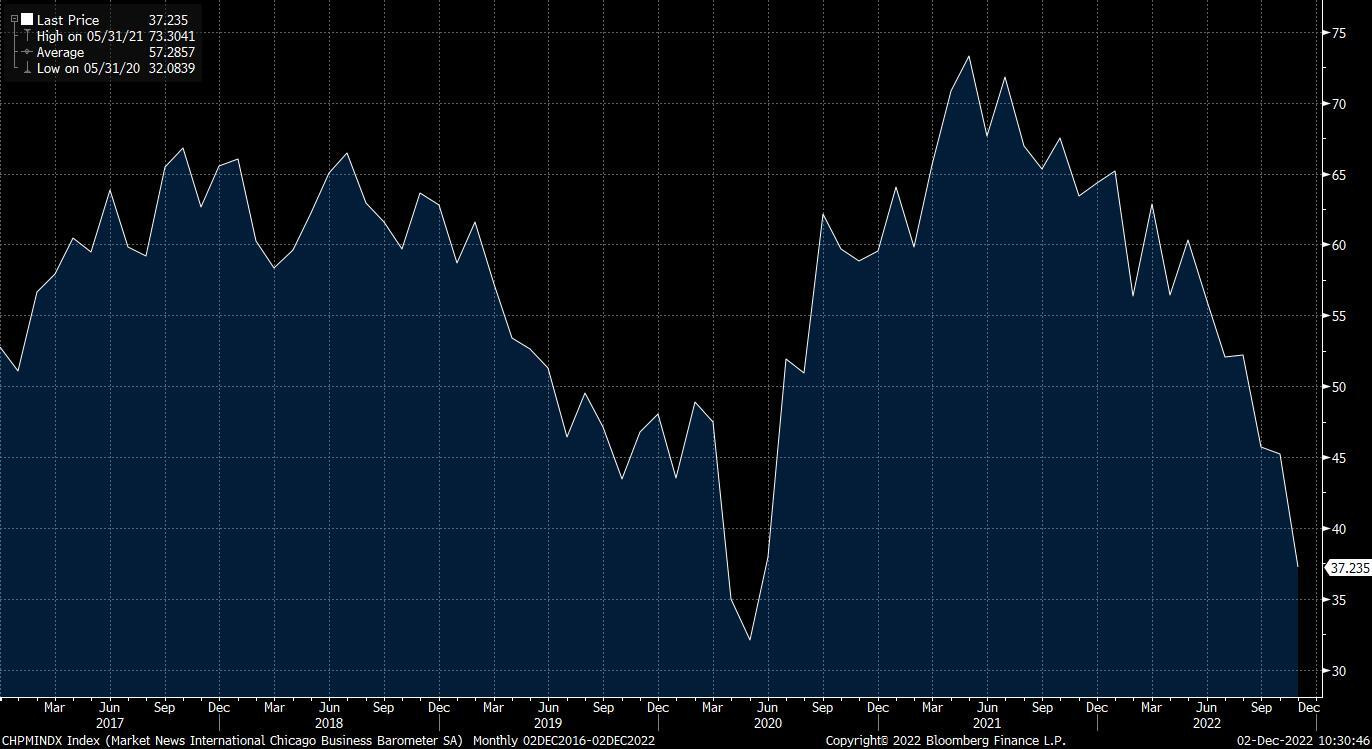This screenshot has width=1372, height=749.
Task: Click the May 2021 peak point on chart
Action: 968,56
